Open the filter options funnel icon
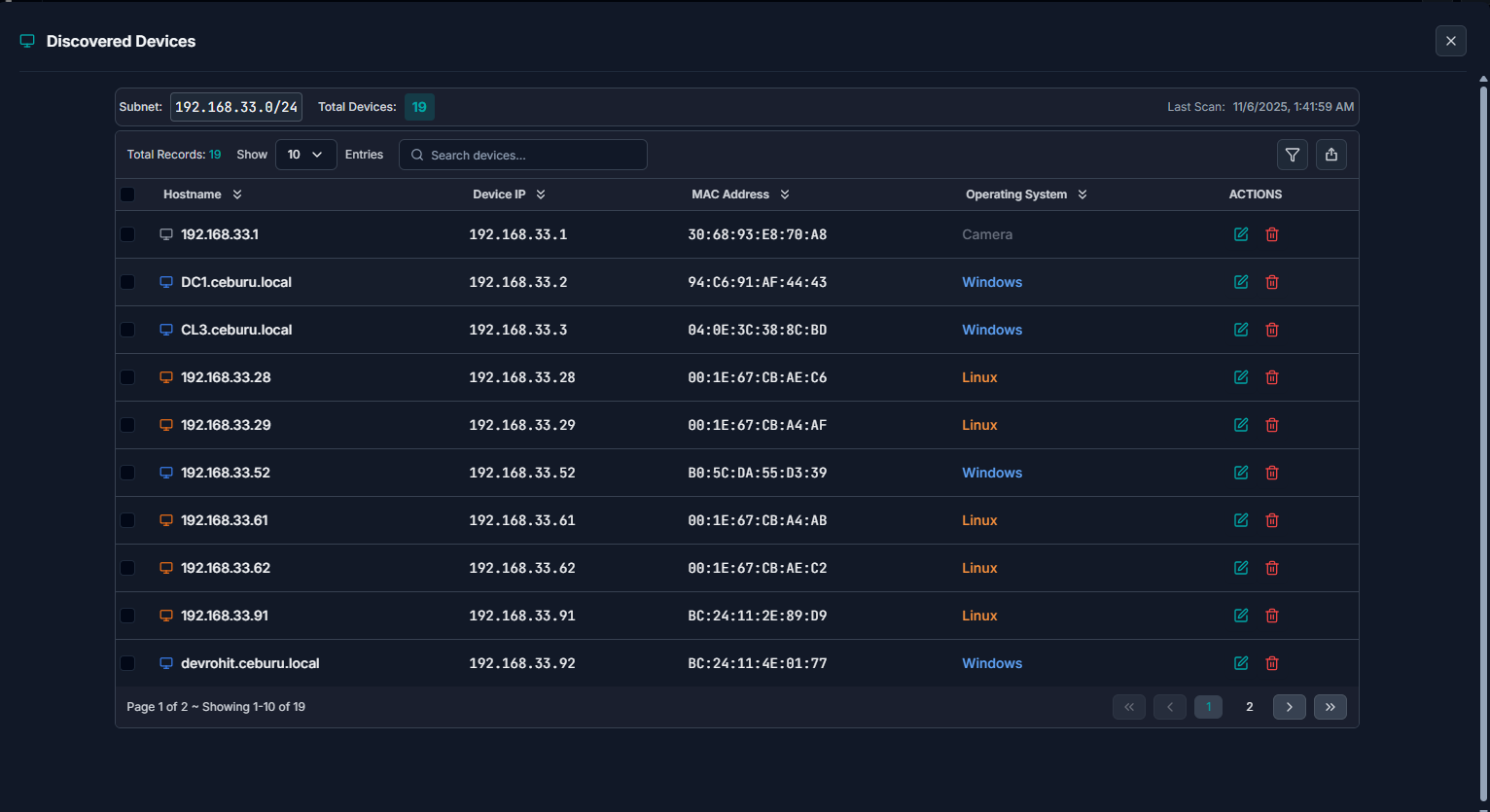 (x=1293, y=155)
